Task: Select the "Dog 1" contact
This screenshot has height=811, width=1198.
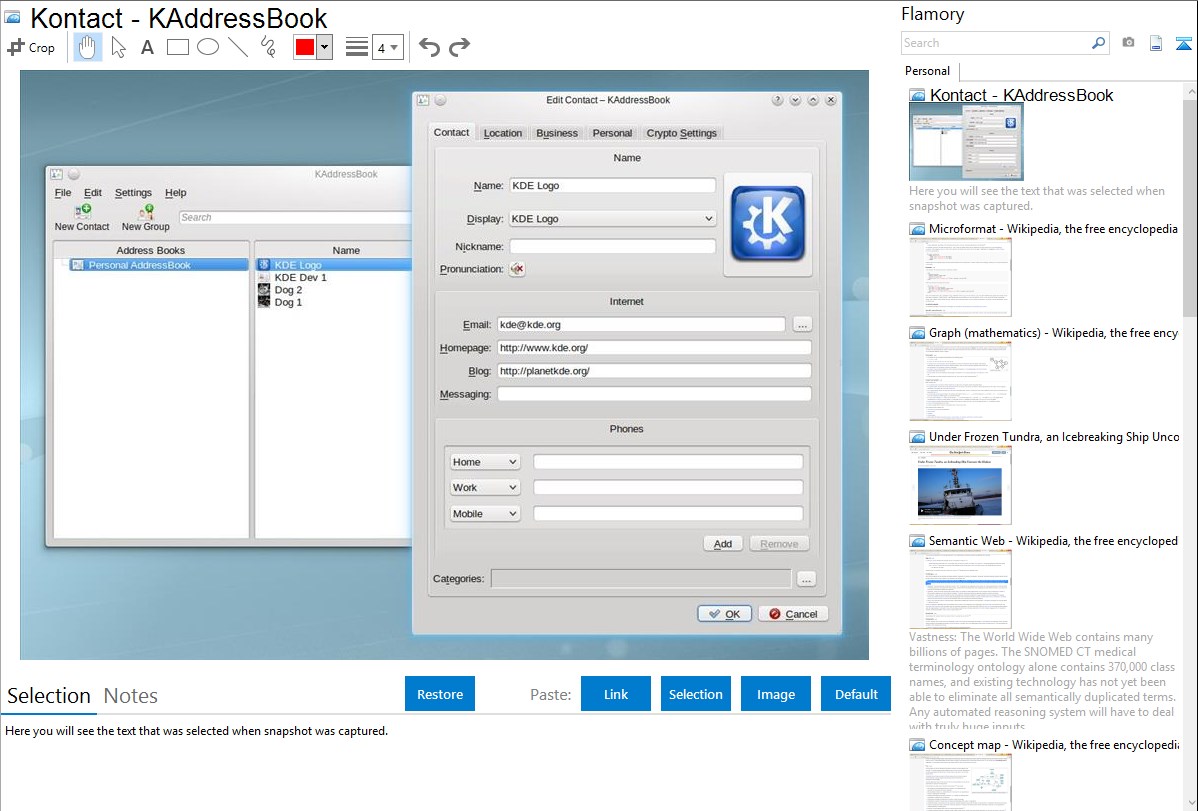Action: [288, 302]
